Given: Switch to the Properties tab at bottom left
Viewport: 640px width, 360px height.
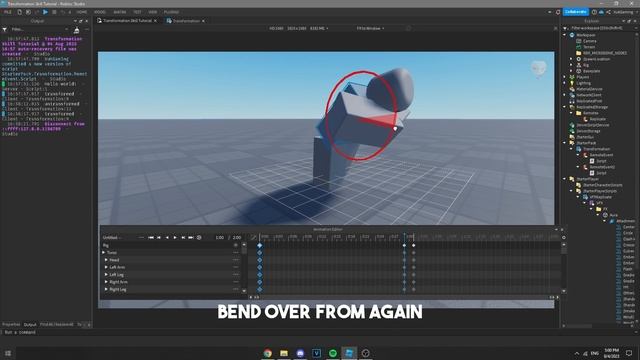Looking at the screenshot, I should 11,325.
